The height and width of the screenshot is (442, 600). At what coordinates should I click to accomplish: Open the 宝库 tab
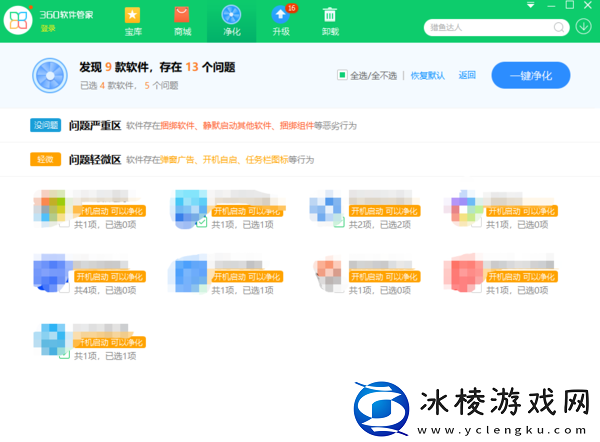tap(133, 21)
